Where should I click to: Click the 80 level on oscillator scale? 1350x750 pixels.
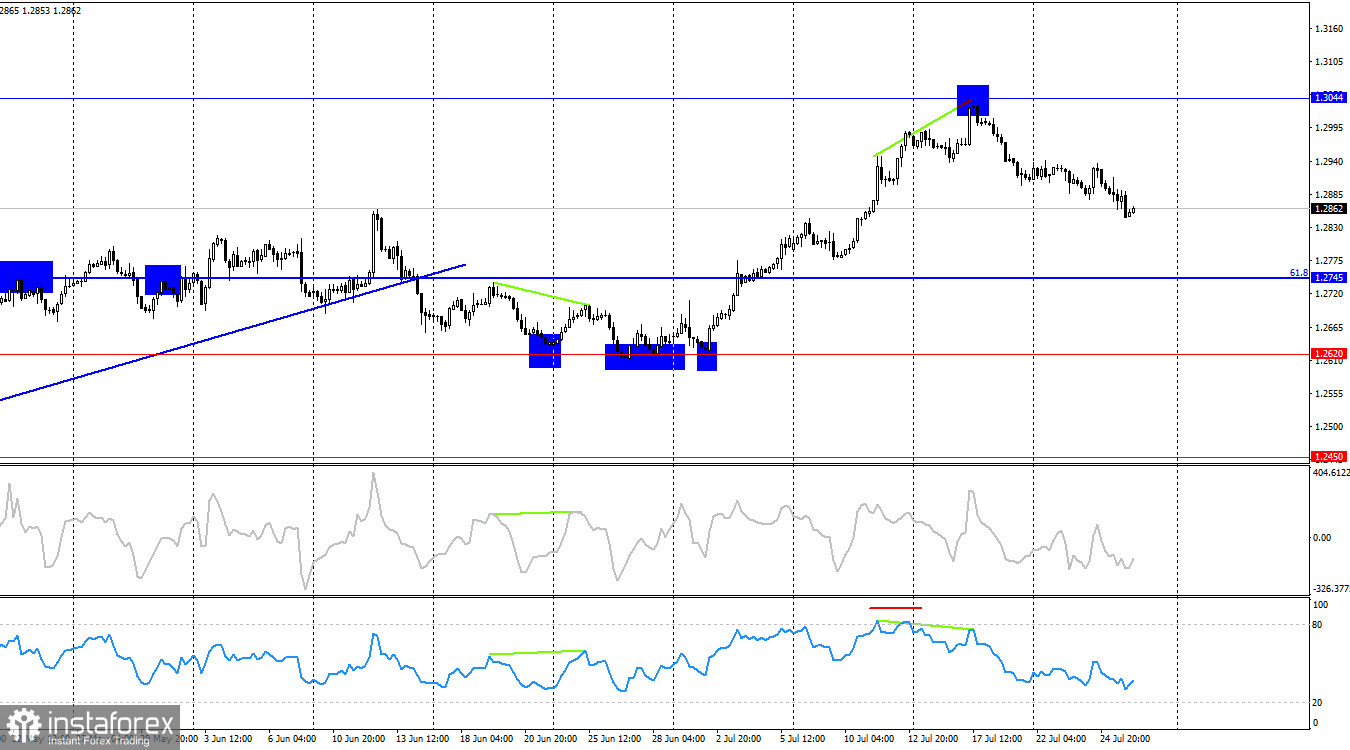pyautogui.click(x=1319, y=625)
